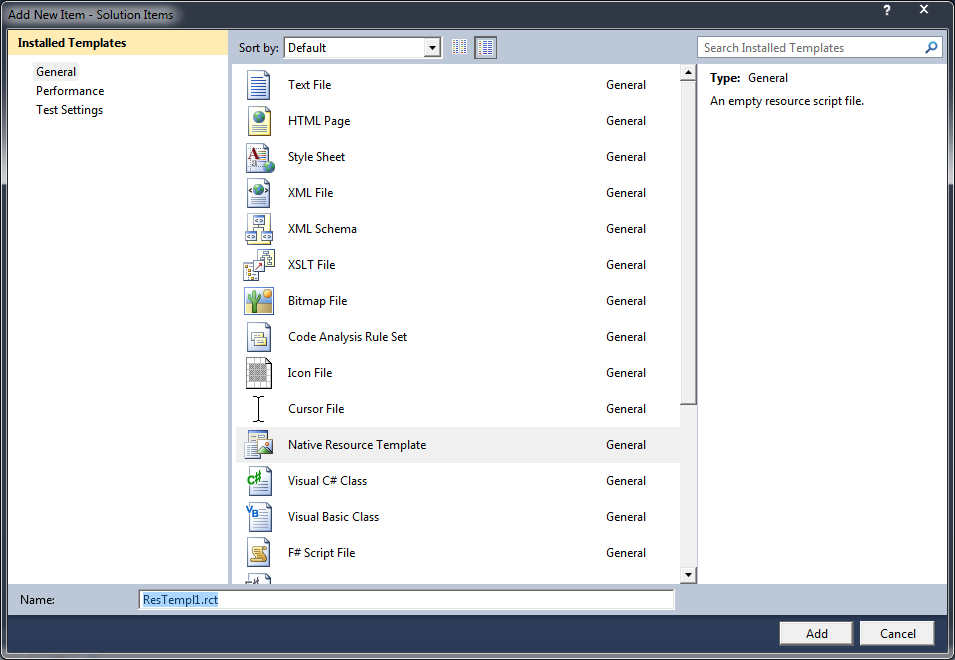Click the Add button
The width and height of the screenshot is (955, 660).
tap(816, 633)
